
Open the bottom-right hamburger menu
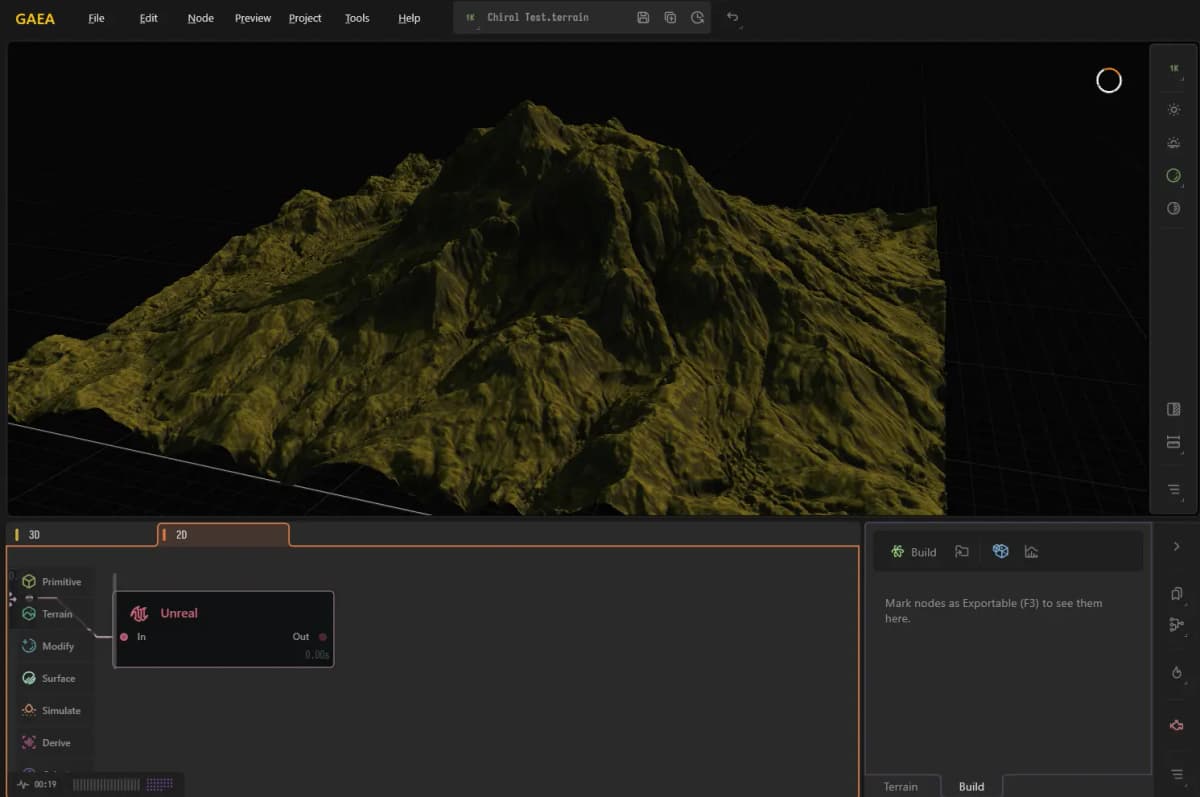(1176, 774)
